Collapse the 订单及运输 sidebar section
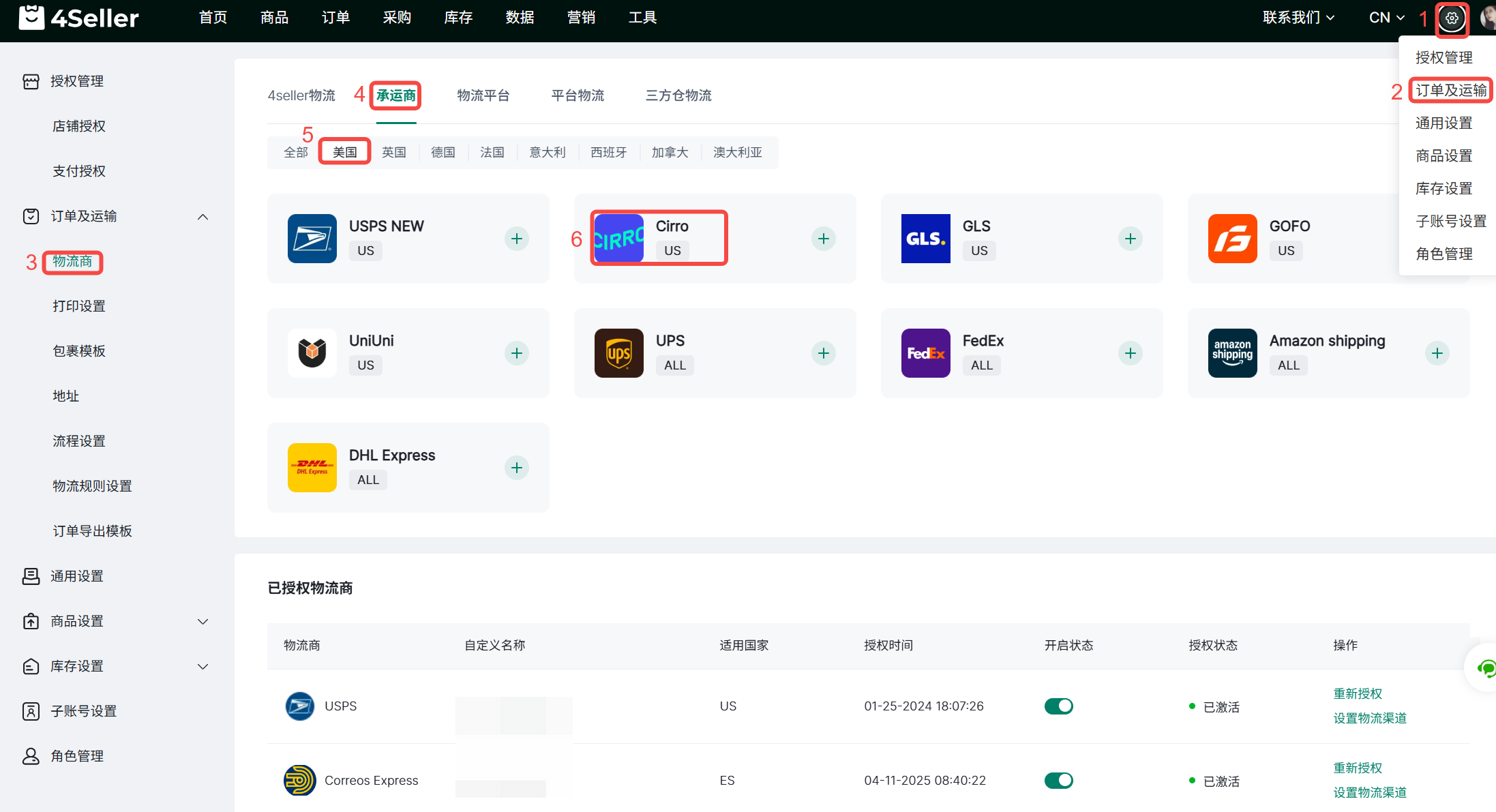1496x812 pixels. click(203, 217)
